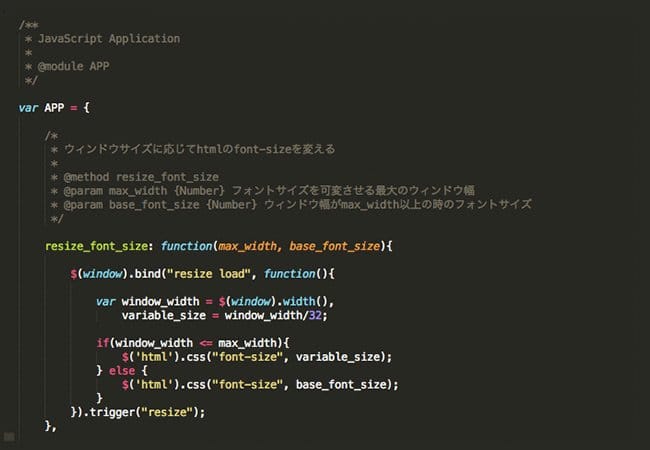
Task: Click 'function' after "resize load"
Action: (x=290, y=274)
